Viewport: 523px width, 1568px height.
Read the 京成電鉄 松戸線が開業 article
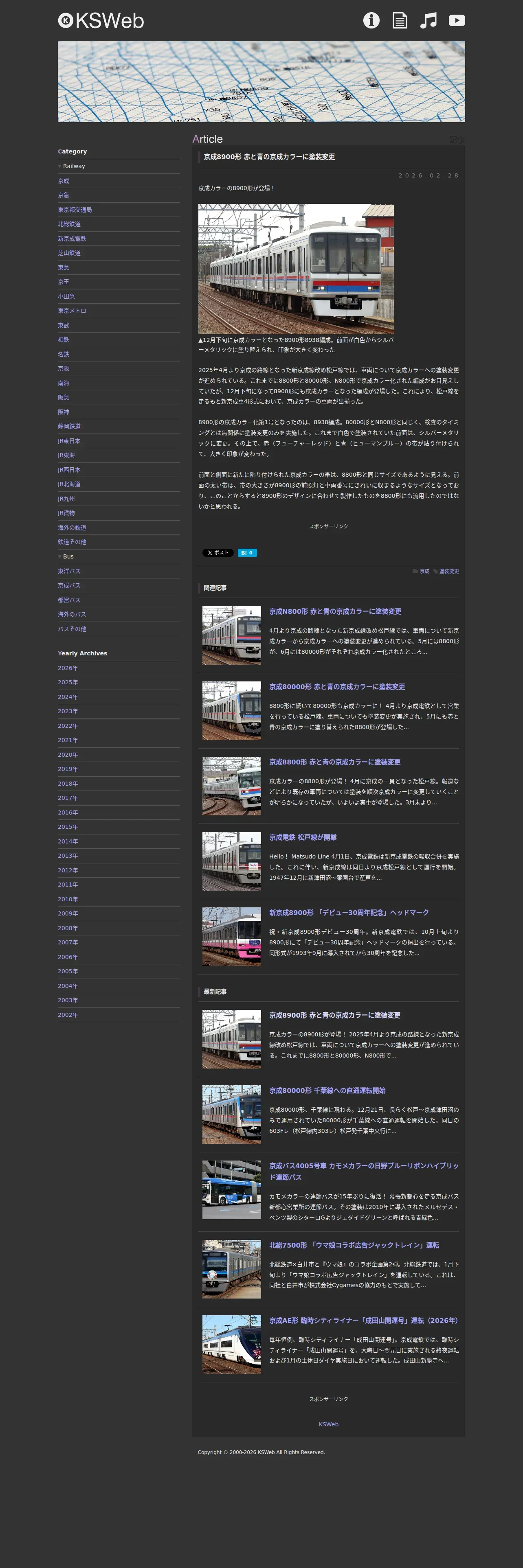303,838
